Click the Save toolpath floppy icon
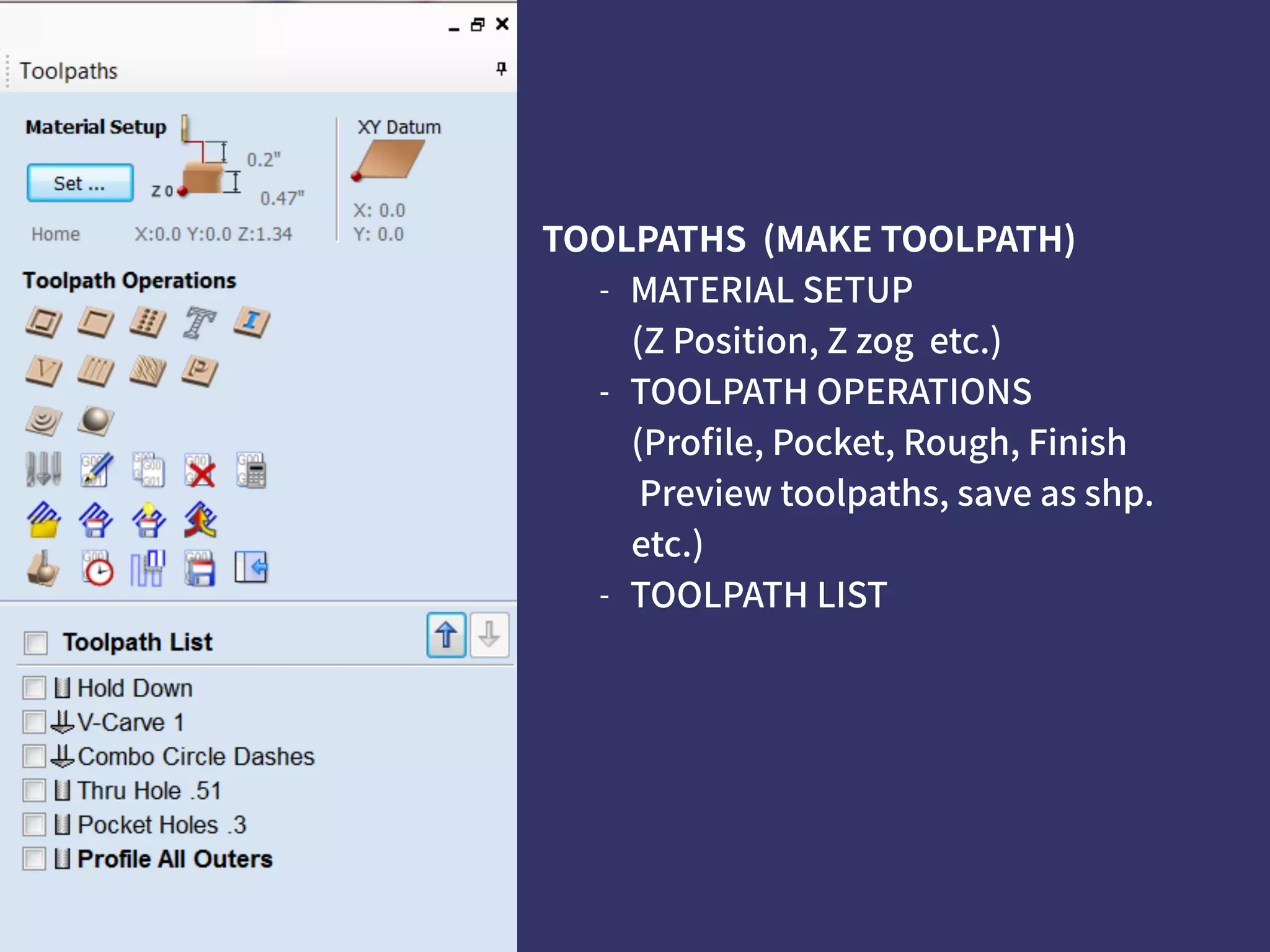 click(200, 568)
